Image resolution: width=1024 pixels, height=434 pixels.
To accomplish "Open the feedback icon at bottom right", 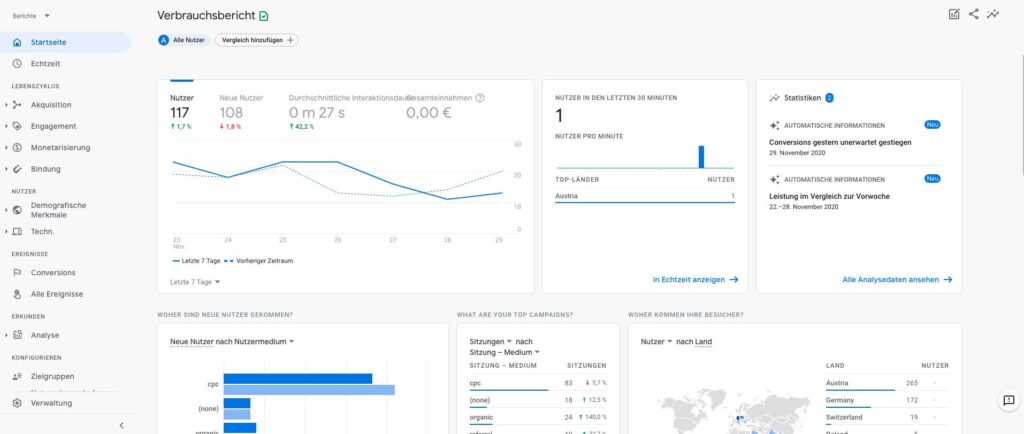I will click(1008, 401).
